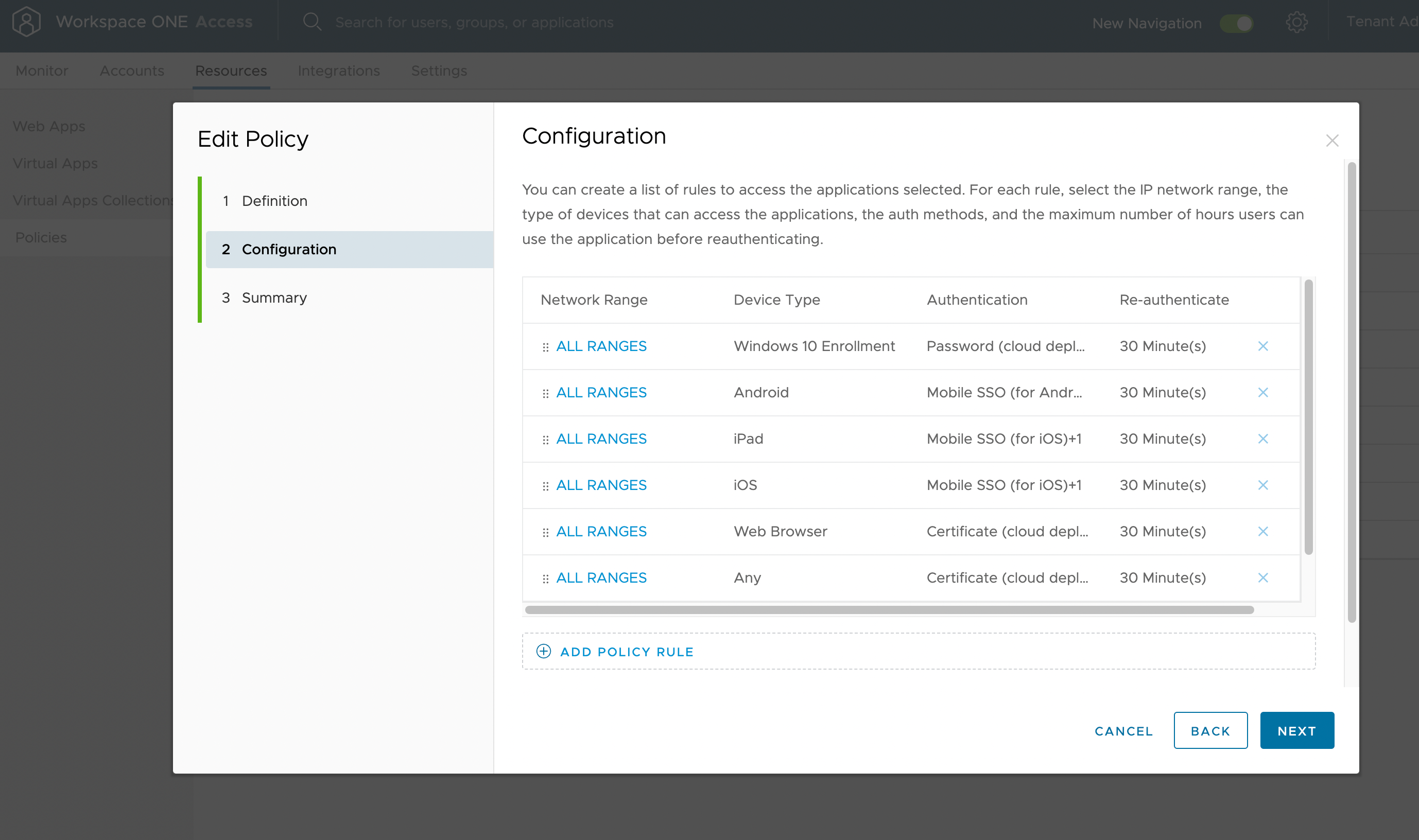The image size is (1419, 840).
Task: Click the Workspace ONE logo icon
Action: coord(26,22)
